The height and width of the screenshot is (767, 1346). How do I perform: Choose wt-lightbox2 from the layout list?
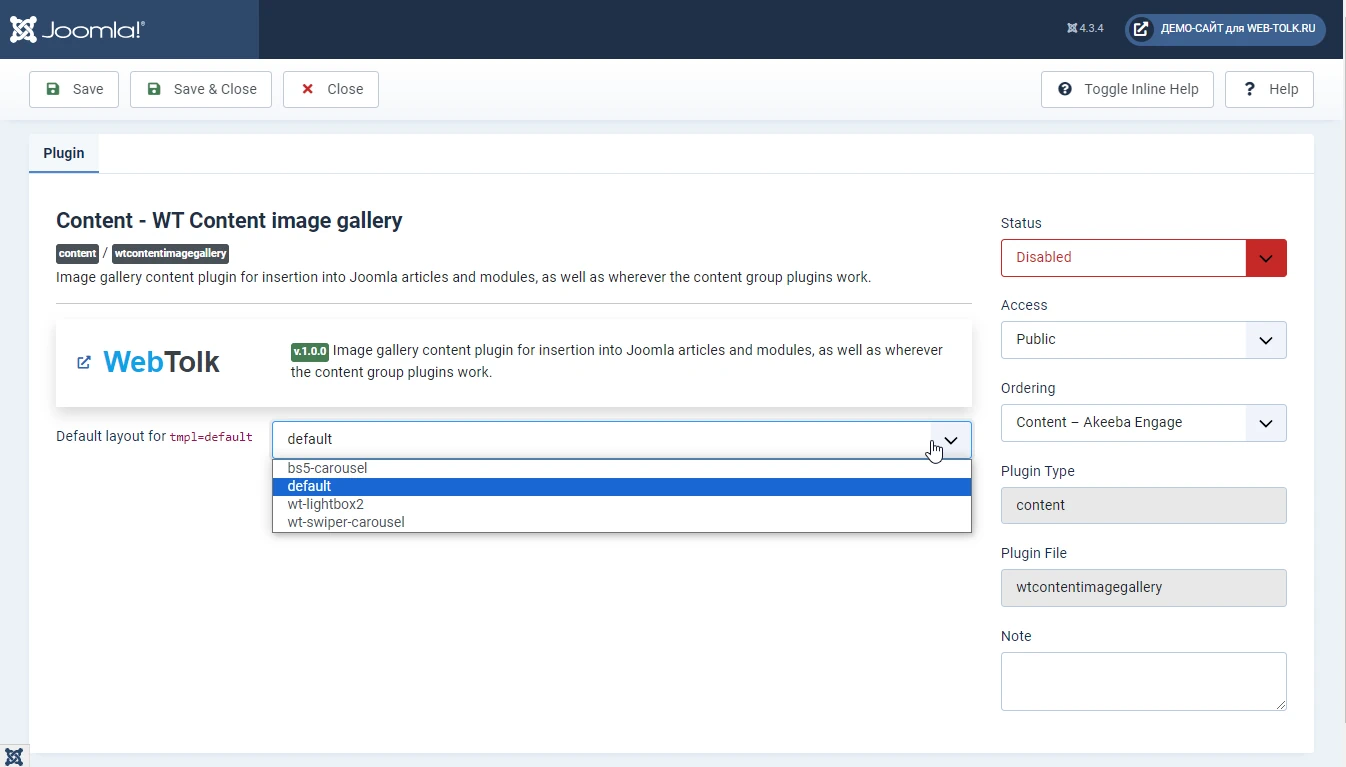click(x=622, y=504)
